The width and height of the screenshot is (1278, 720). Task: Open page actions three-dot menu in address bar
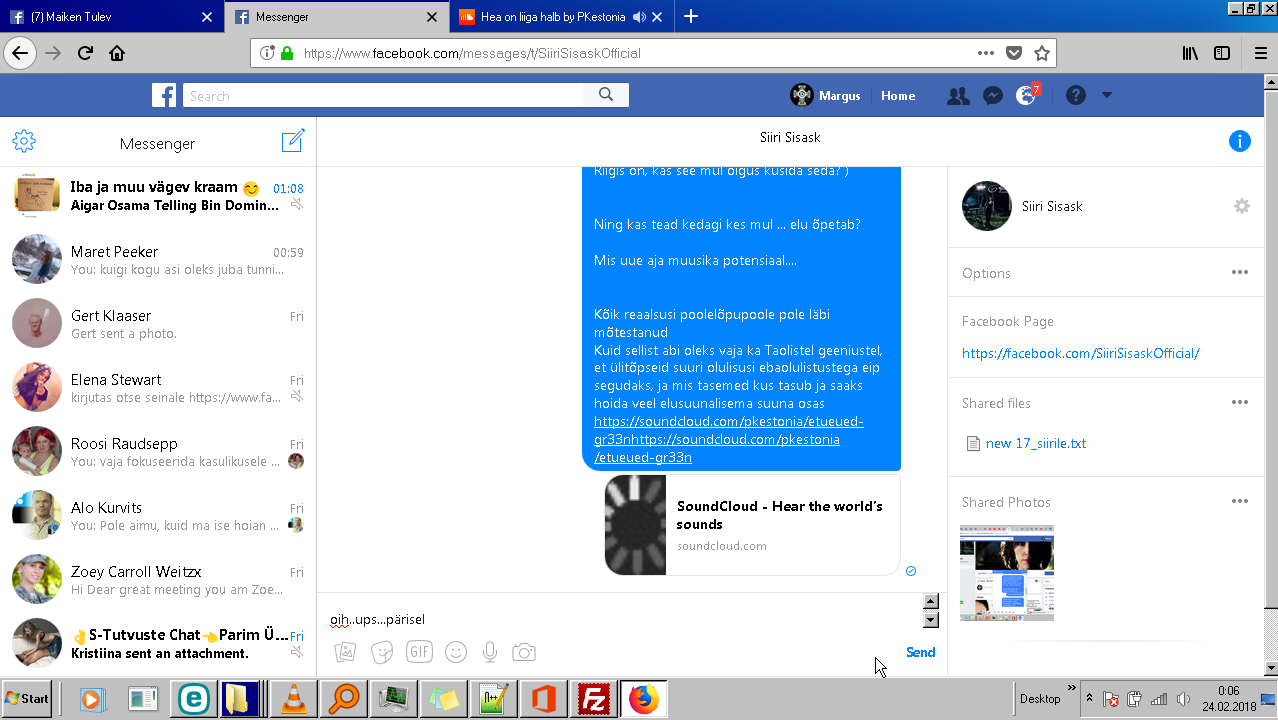pos(986,53)
